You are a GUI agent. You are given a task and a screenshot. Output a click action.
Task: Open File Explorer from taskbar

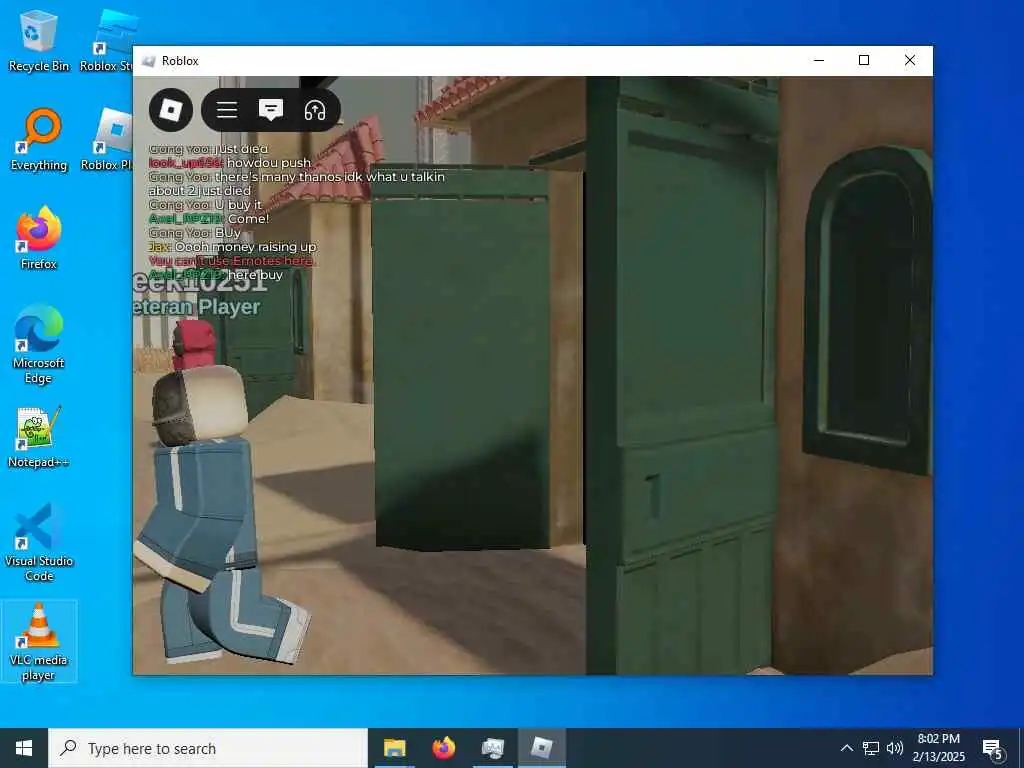tap(394, 748)
